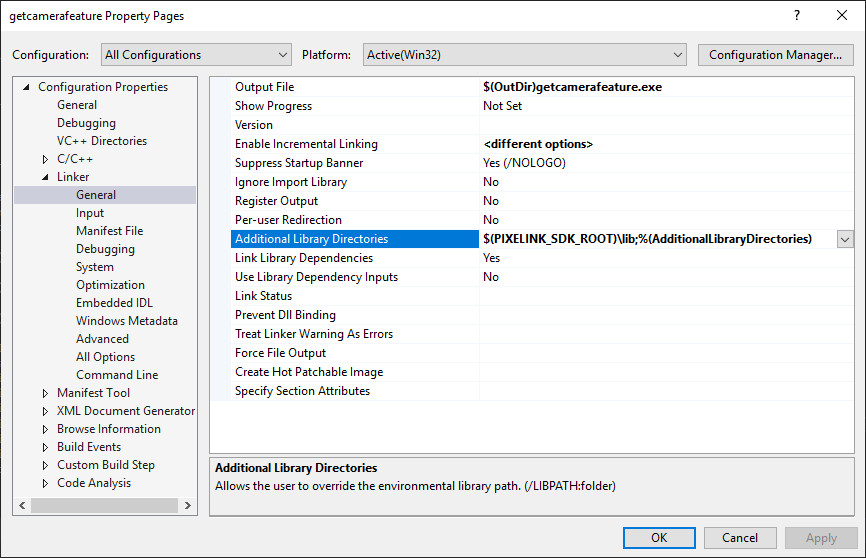Select the Windows Metadata page
The width and height of the screenshot is (866, 558).
126,321
